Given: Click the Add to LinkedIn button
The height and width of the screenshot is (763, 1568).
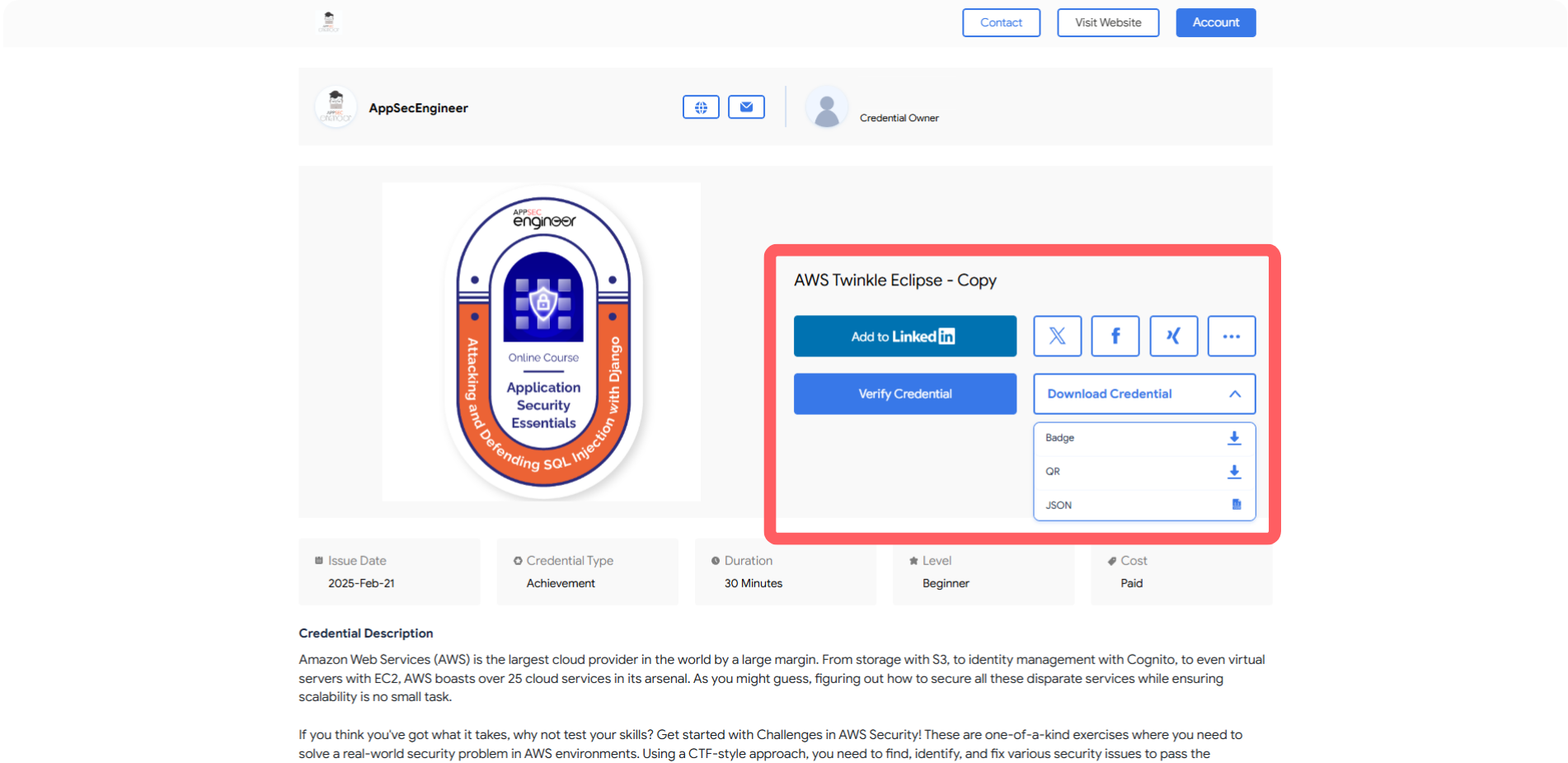Looking at the screenshot, I should click(904, 336).
